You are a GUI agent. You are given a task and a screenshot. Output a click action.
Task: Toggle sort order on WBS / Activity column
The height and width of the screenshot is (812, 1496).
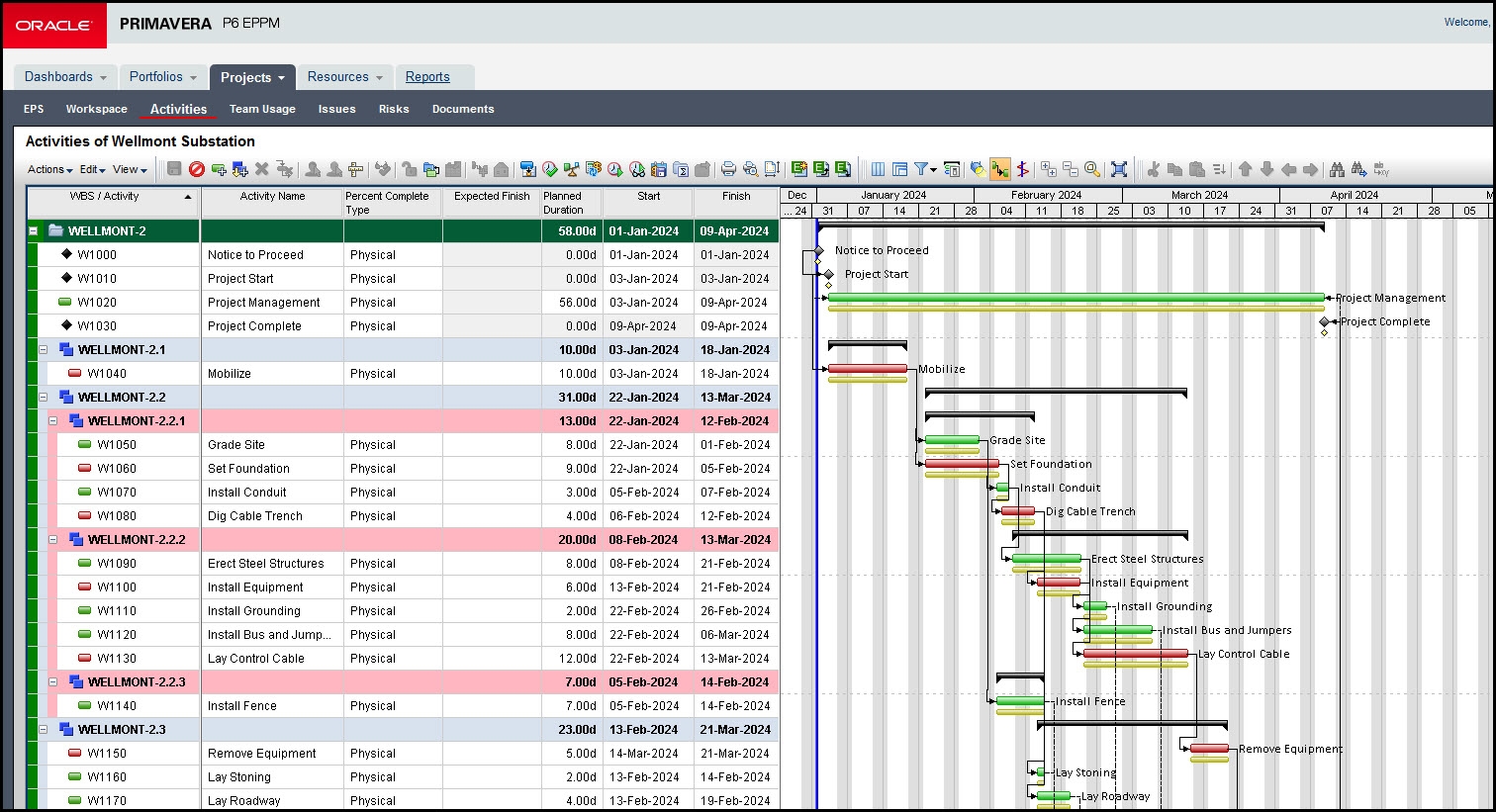188,197
